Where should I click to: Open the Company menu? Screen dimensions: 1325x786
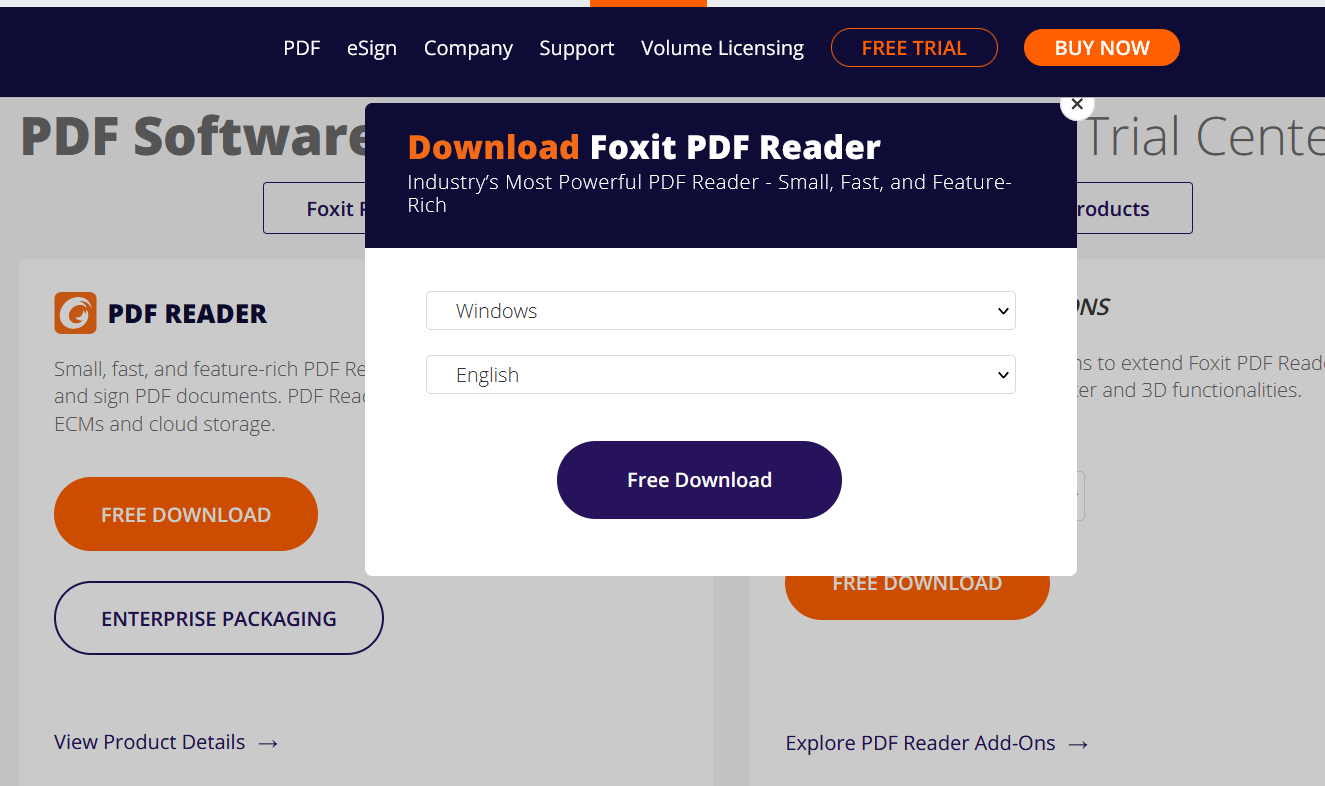point(468,48)
